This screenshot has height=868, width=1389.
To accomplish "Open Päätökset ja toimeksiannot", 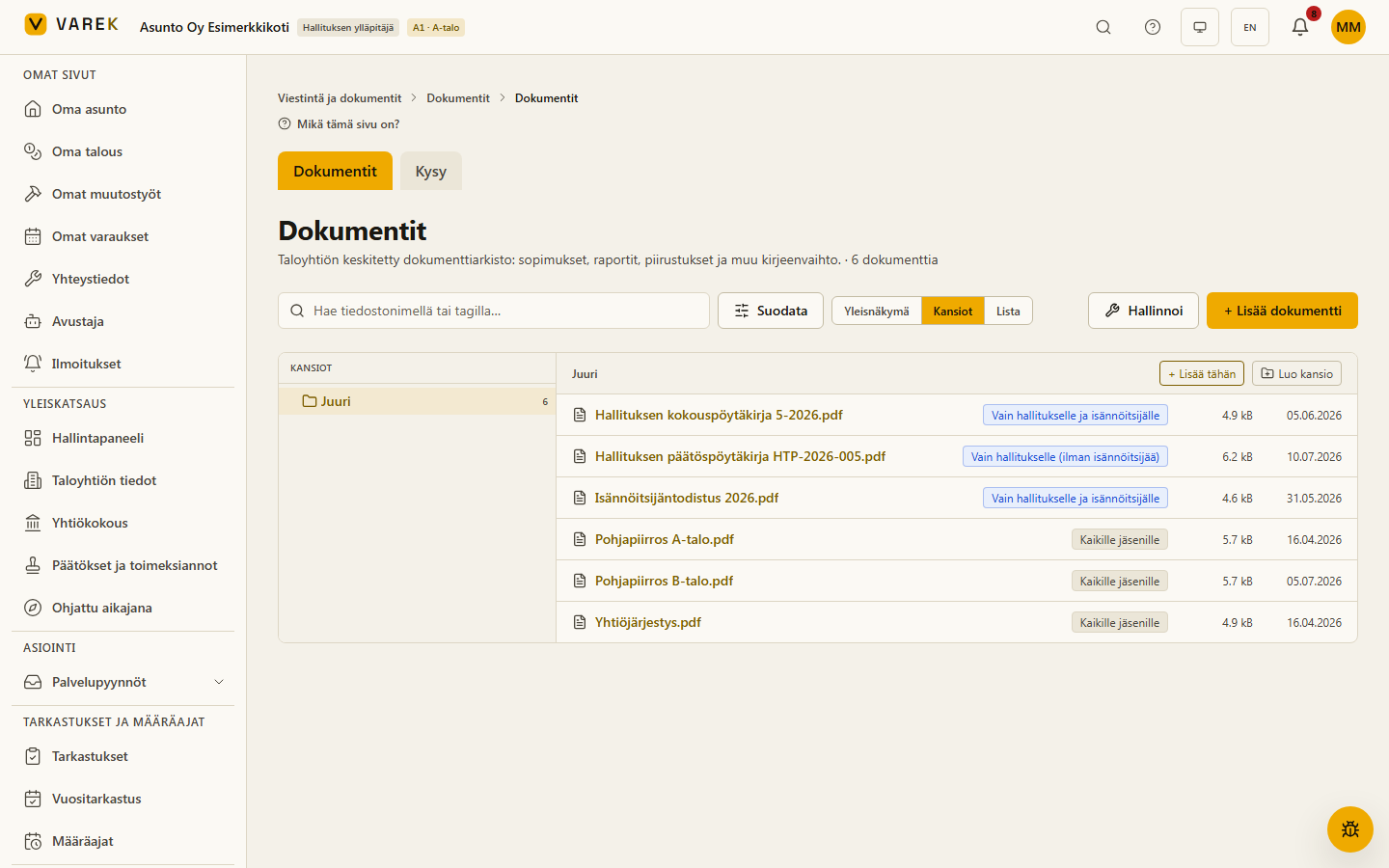I will 123,565.
